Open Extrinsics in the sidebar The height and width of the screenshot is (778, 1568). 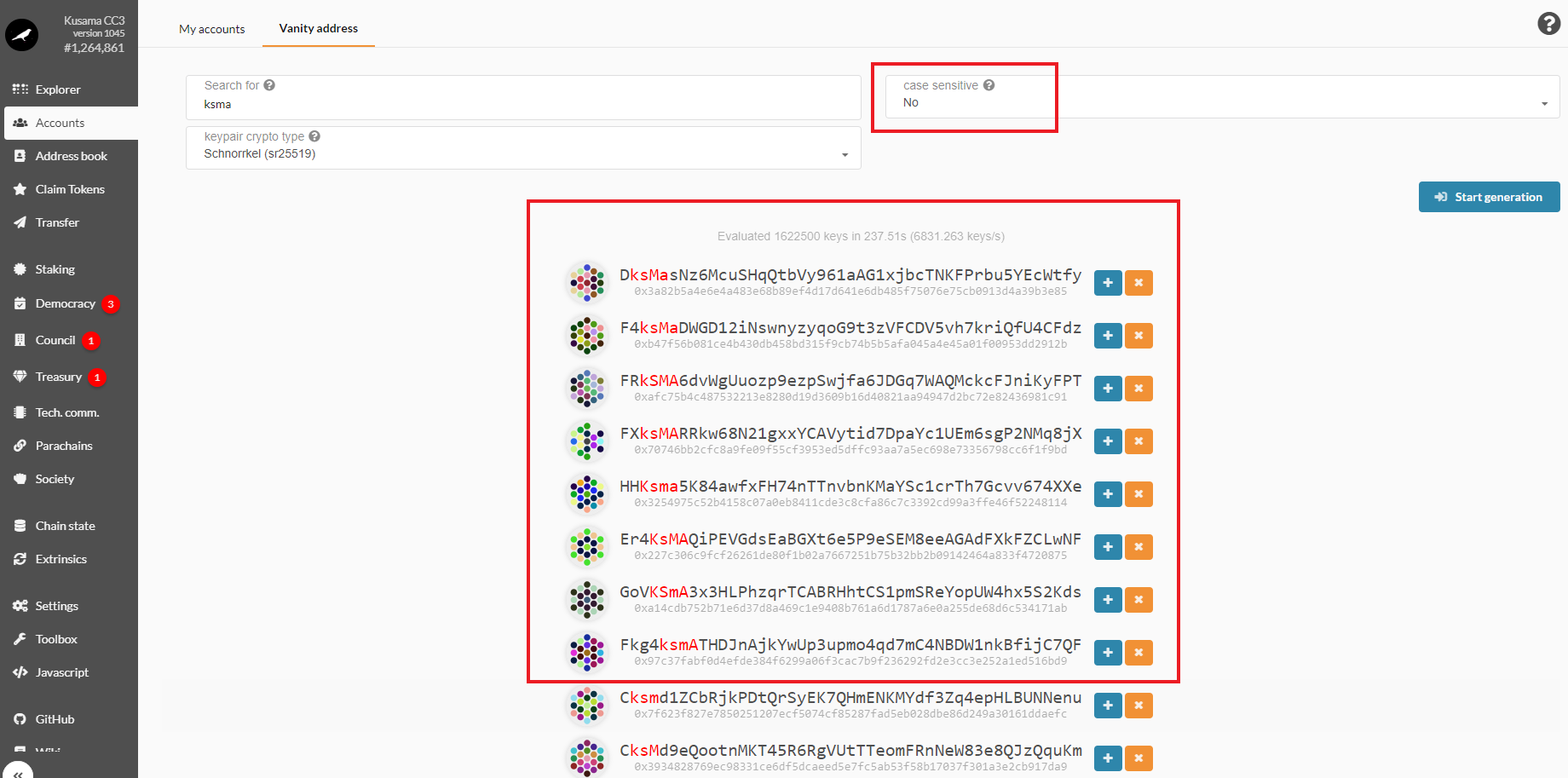(69, 559)
